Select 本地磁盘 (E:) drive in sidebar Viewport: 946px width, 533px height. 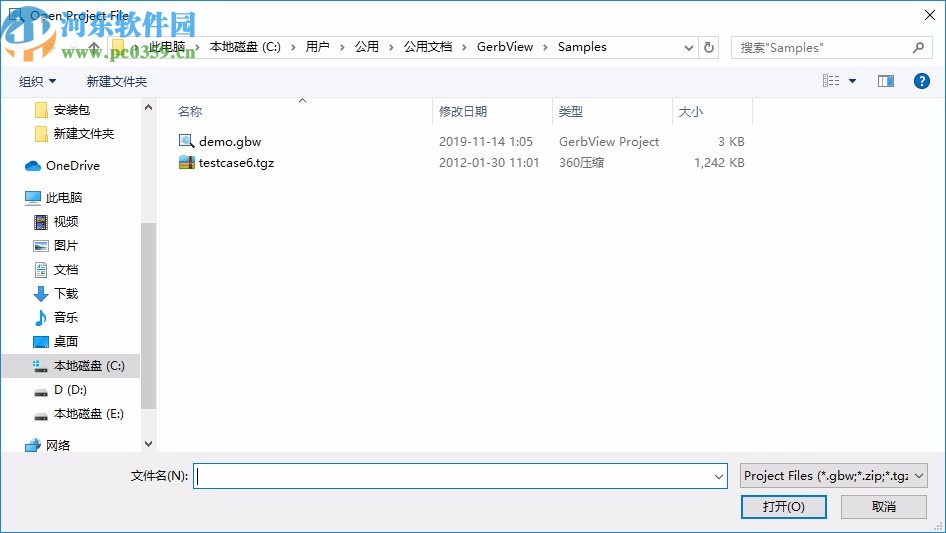[x=78, y=414]
